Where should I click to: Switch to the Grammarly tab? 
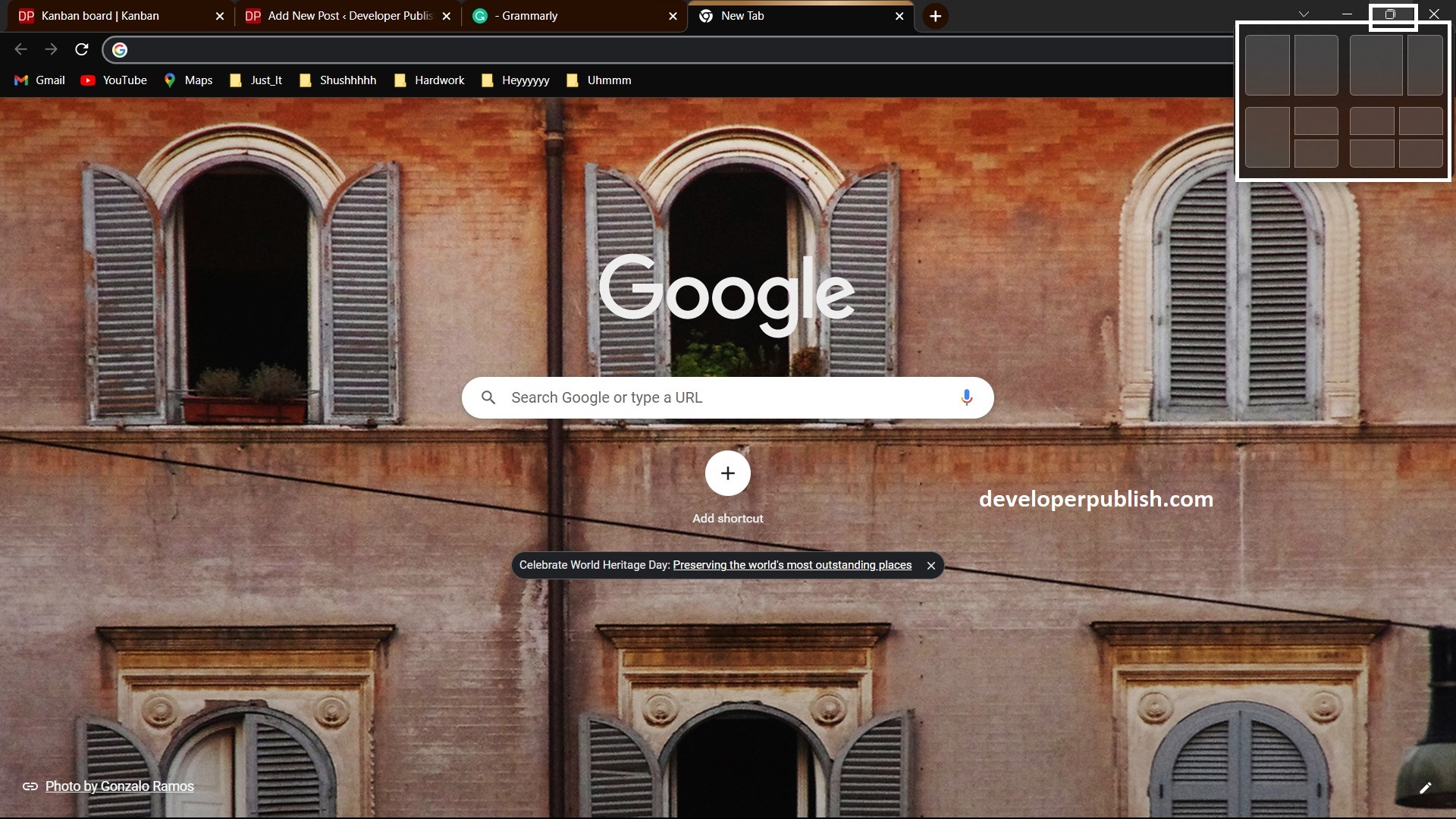531,15
